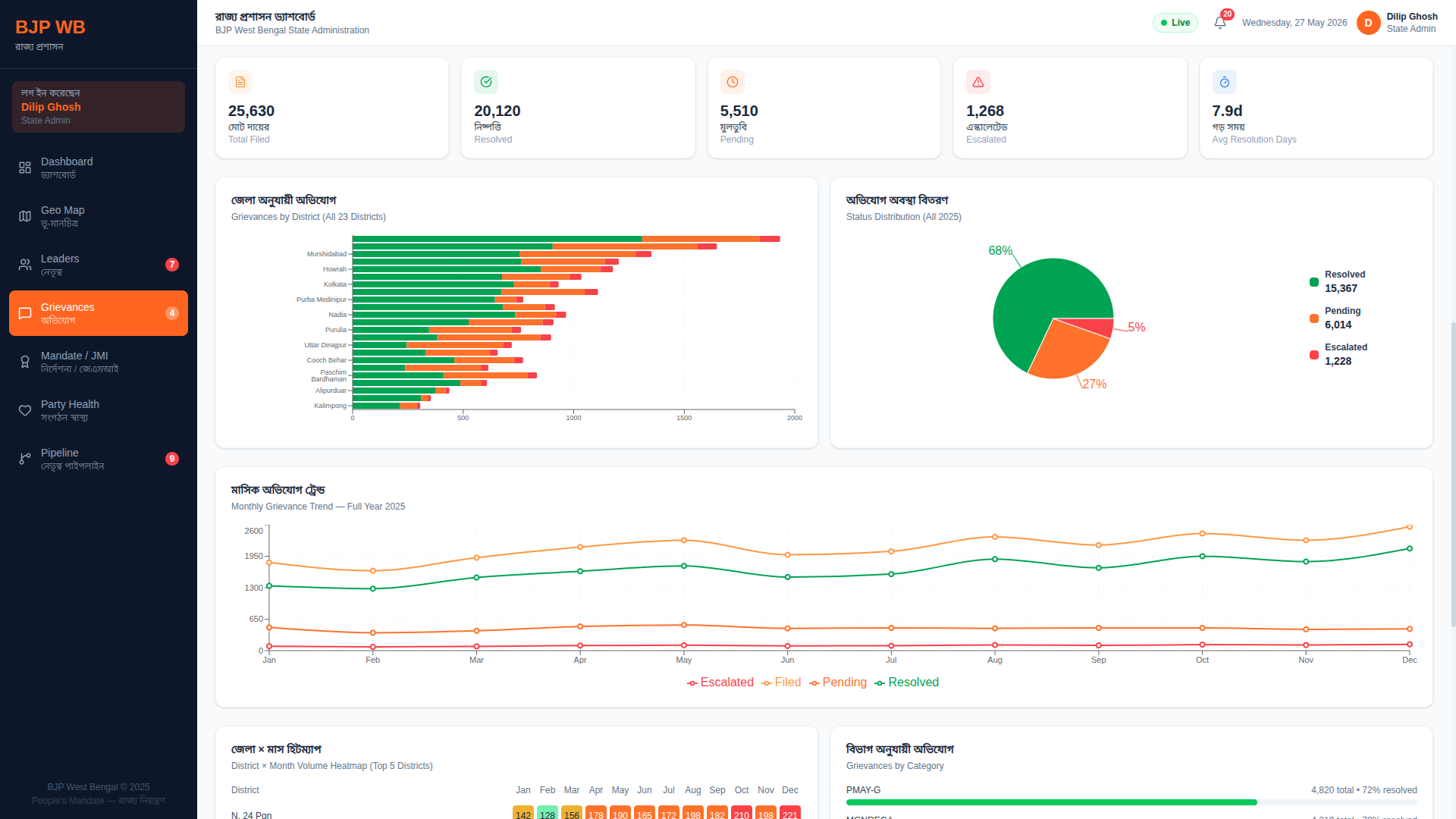
Task: Click the Leaders red badge showing 7
Action: [172, 265]
